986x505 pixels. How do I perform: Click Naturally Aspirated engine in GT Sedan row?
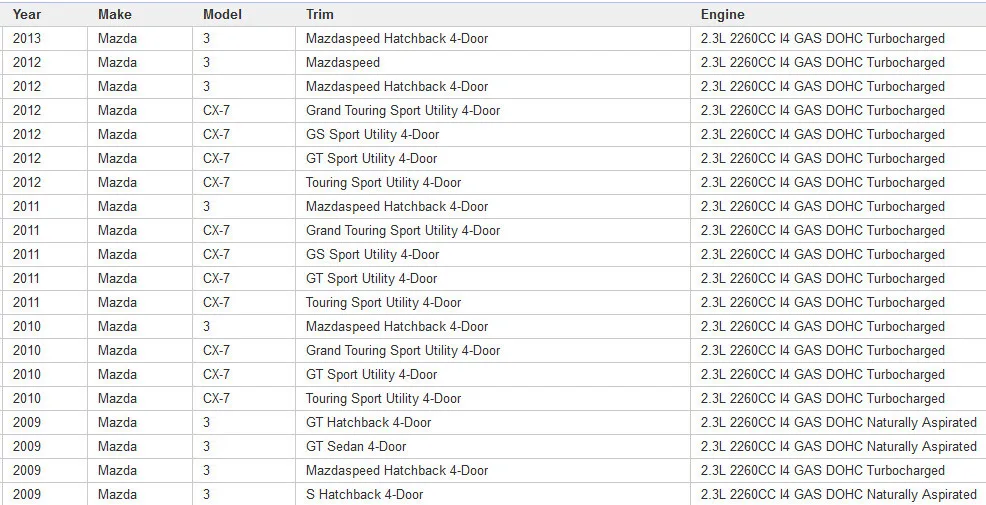(x=838, y=447)
